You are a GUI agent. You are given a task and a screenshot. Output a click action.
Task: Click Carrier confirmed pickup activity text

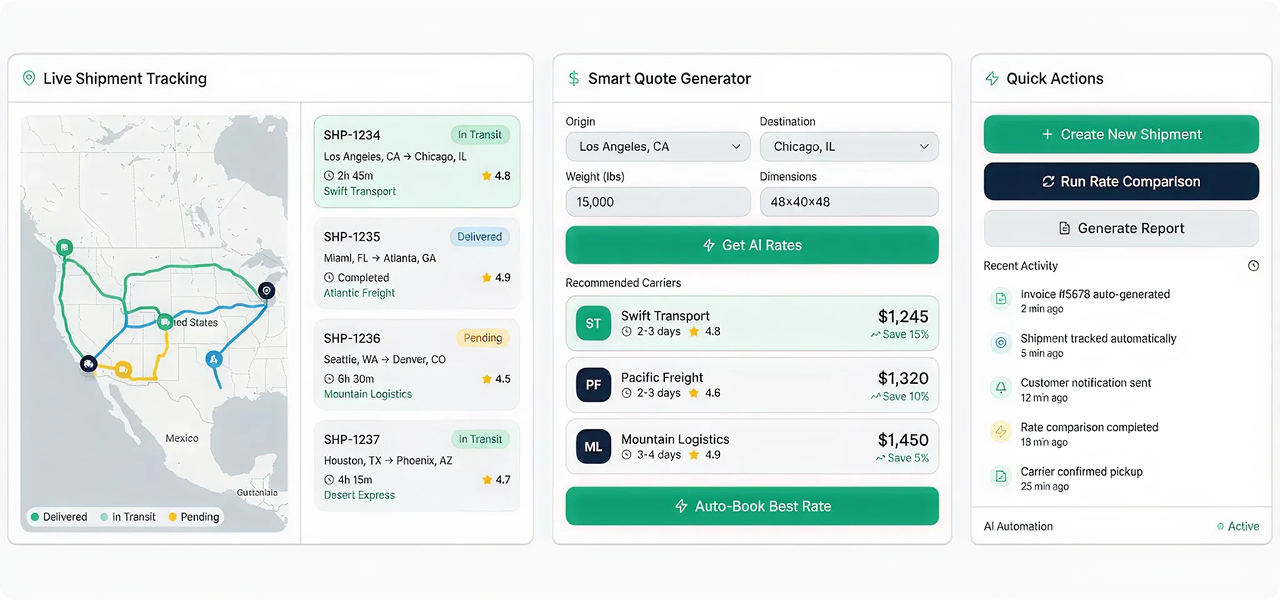[x=1081, y=472]
